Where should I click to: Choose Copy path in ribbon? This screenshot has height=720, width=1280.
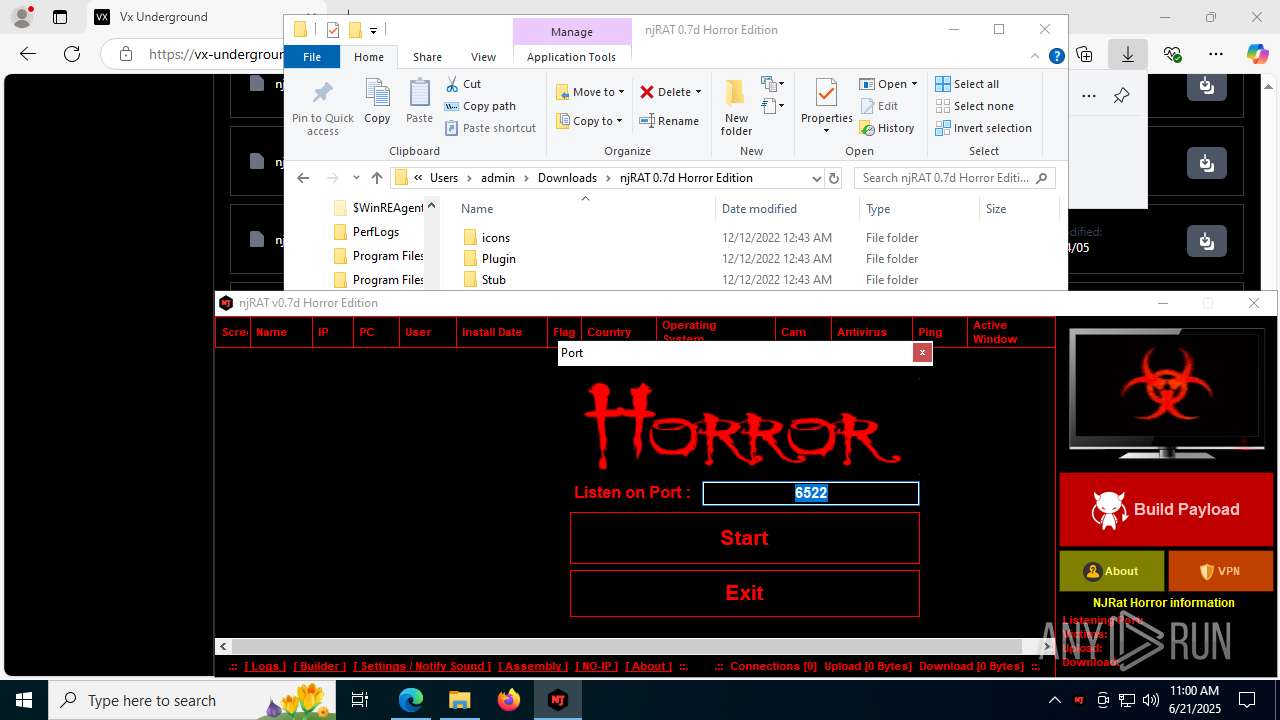480,106
